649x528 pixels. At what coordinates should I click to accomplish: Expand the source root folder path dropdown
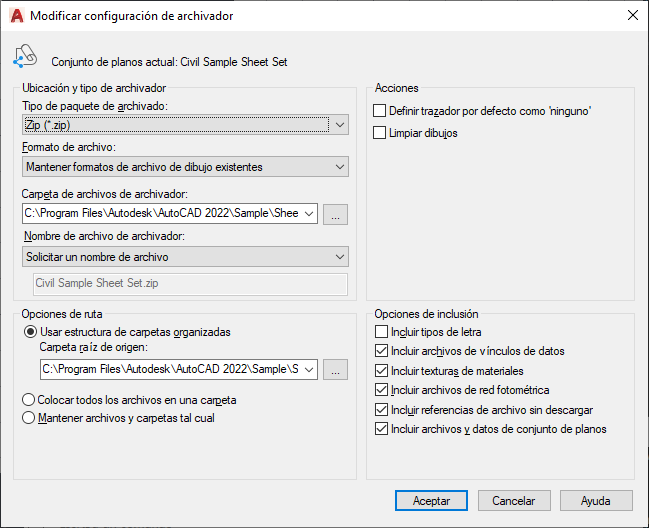309,369
